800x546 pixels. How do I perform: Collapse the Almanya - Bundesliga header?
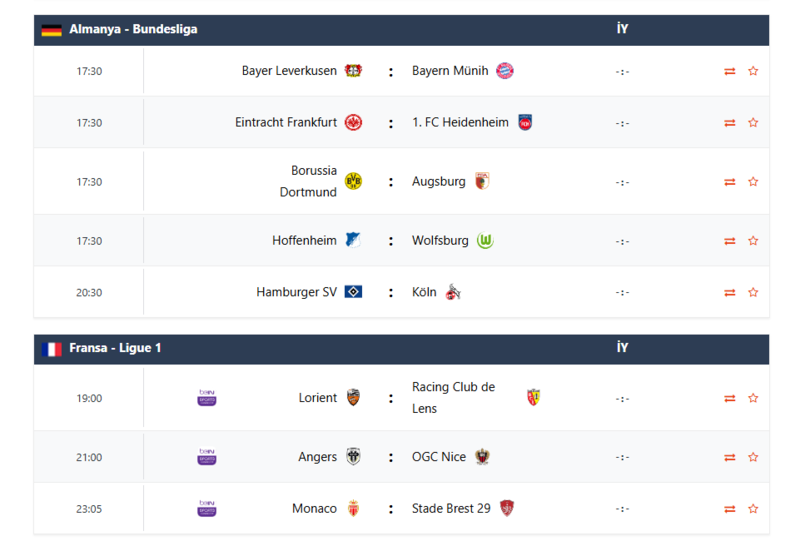tap(133, 30)
